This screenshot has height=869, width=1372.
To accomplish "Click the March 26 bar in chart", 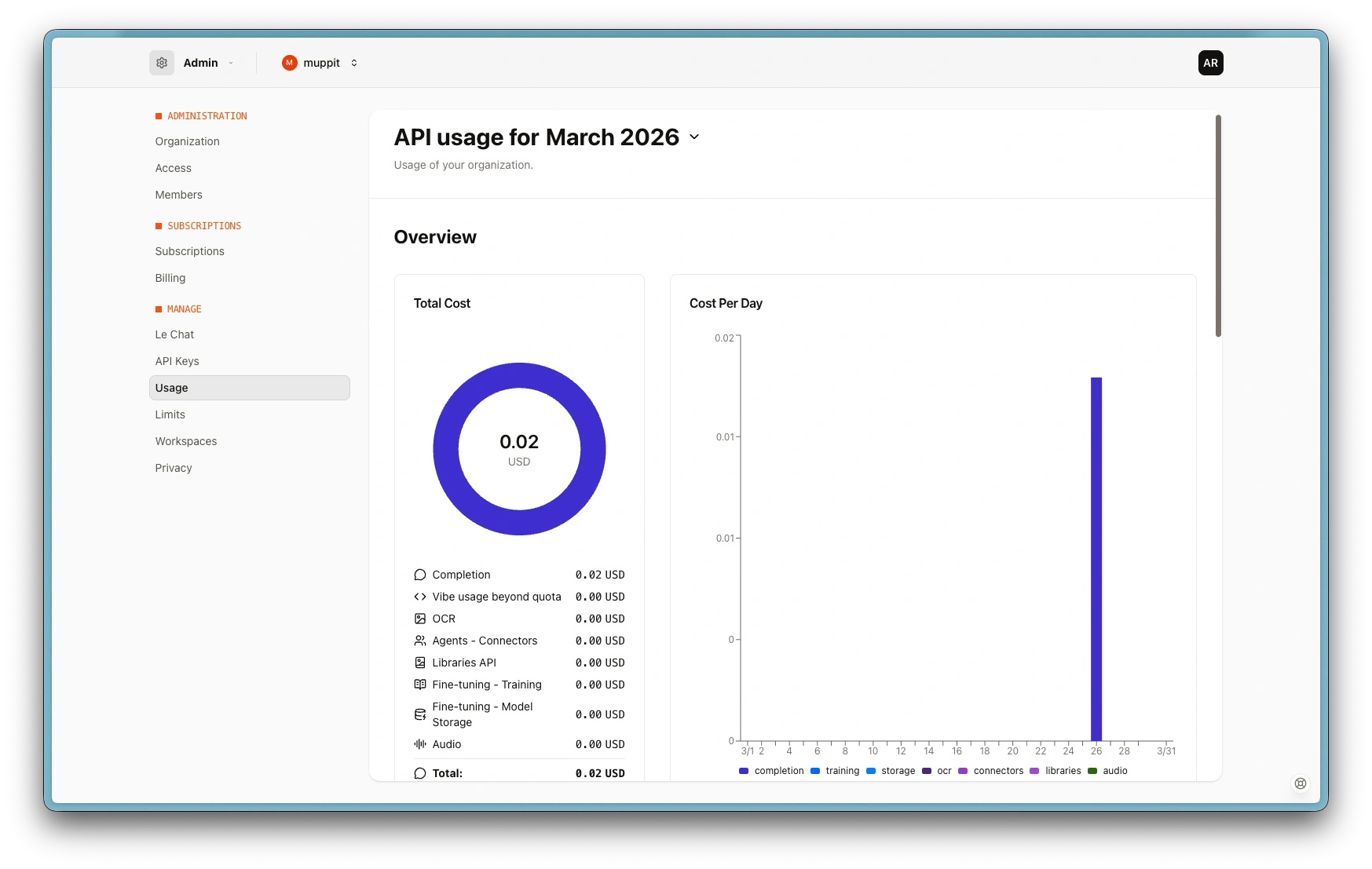I will [1096, 557].
